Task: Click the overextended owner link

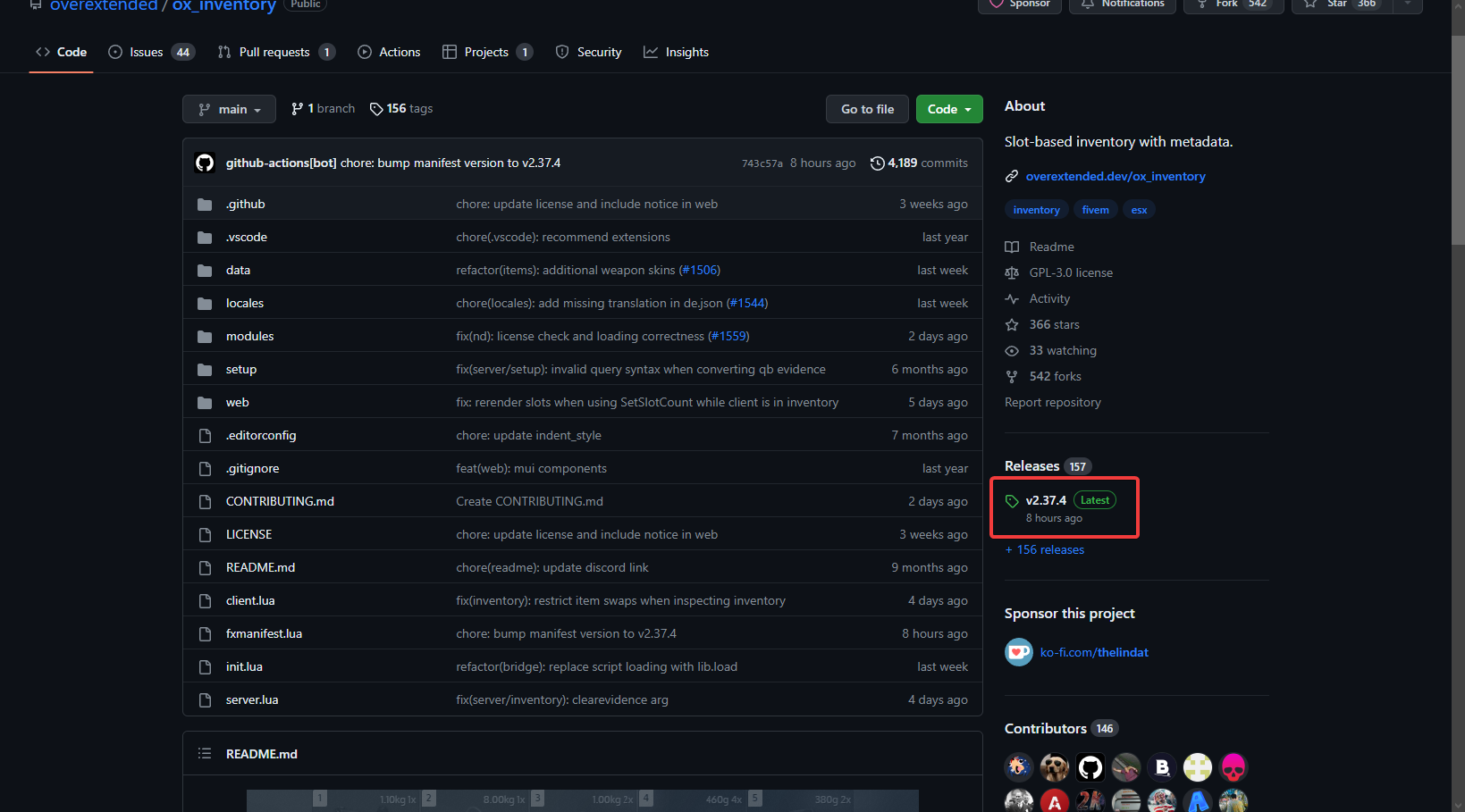Action: pyautogui.click(x=104, y=5)
